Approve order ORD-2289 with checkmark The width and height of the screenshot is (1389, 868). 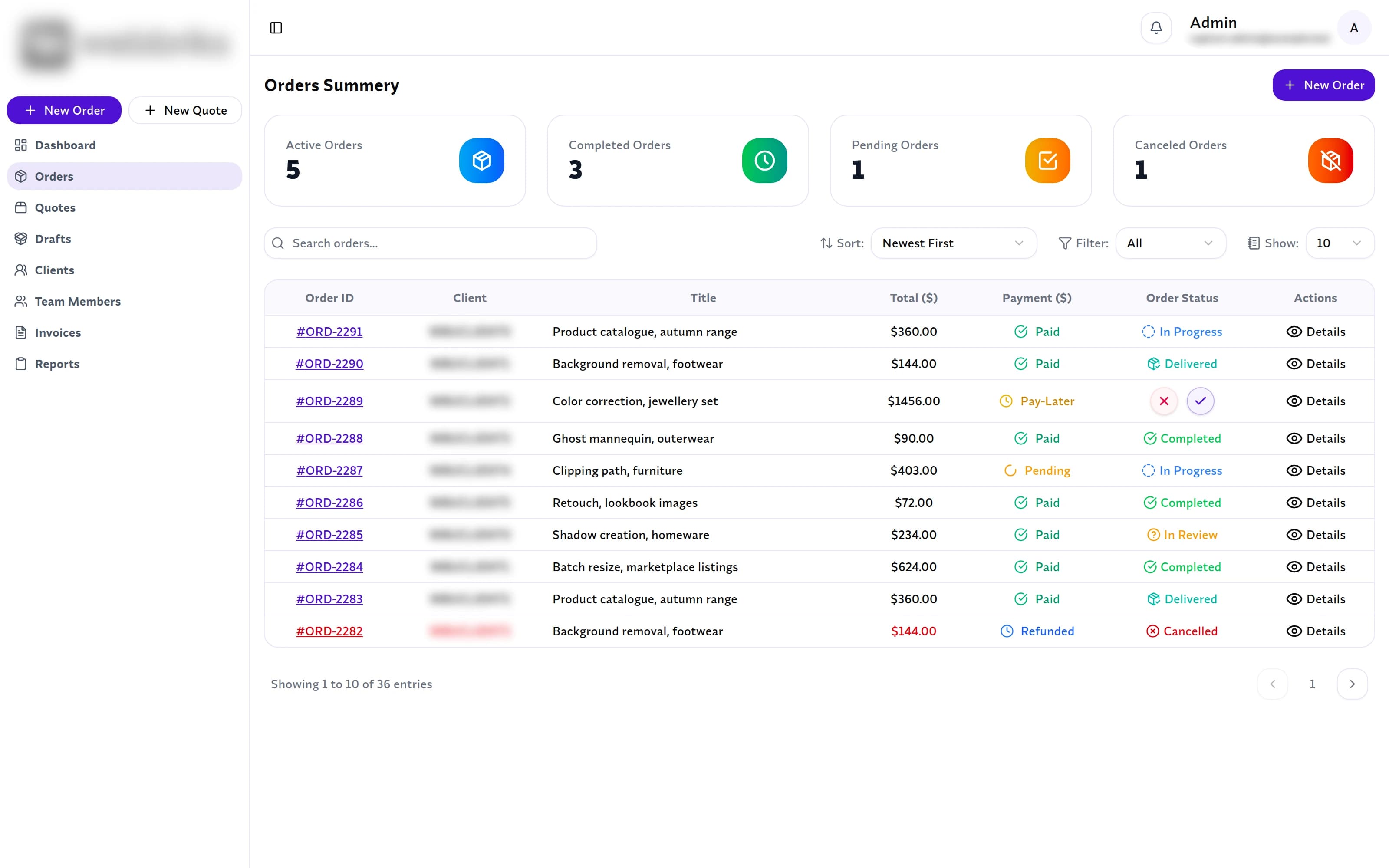click(x=1200, y=401)
